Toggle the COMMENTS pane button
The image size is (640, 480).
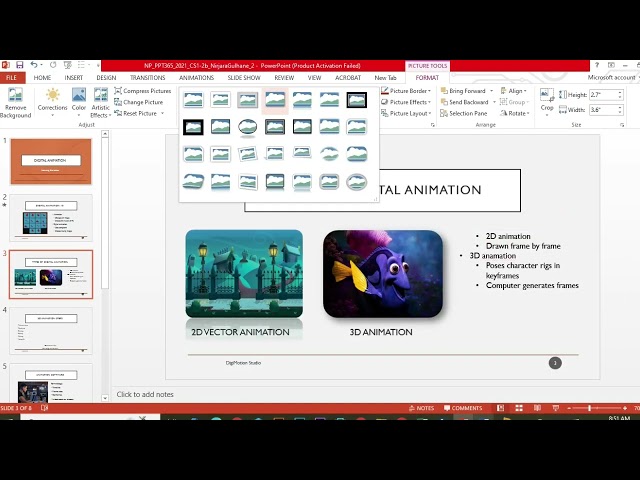coord(463,408)
